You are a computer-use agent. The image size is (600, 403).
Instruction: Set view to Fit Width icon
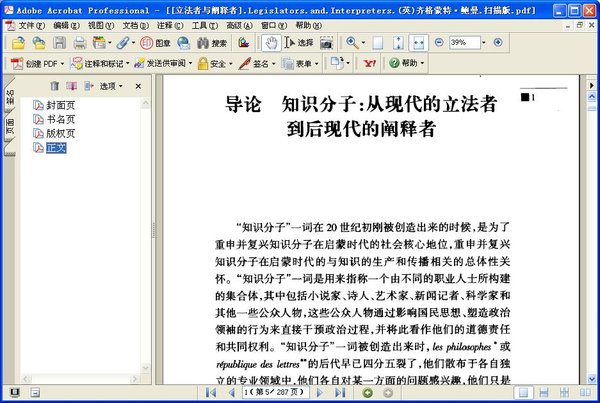pyautogui.click(x=419, y=43)
